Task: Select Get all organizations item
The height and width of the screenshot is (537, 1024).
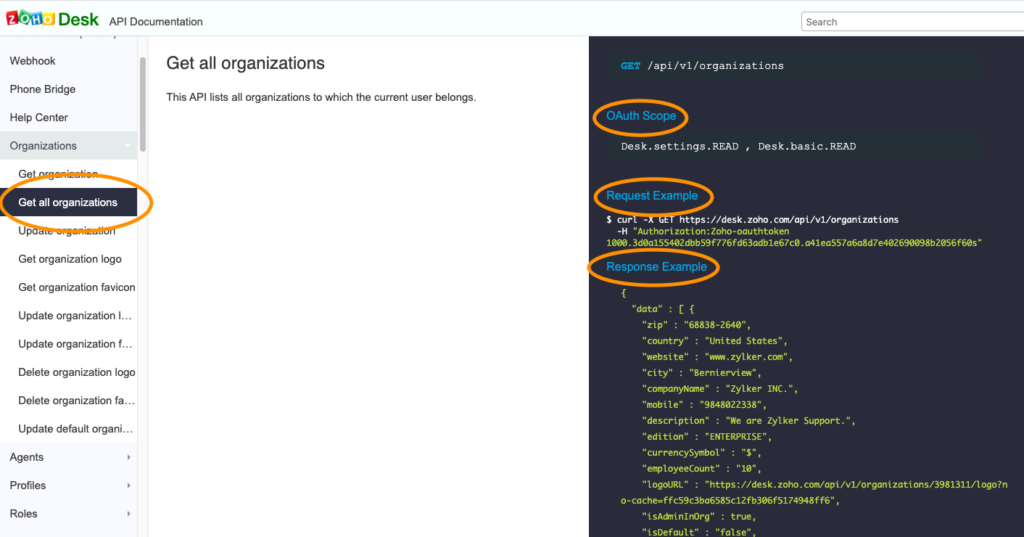Action: 68,203
